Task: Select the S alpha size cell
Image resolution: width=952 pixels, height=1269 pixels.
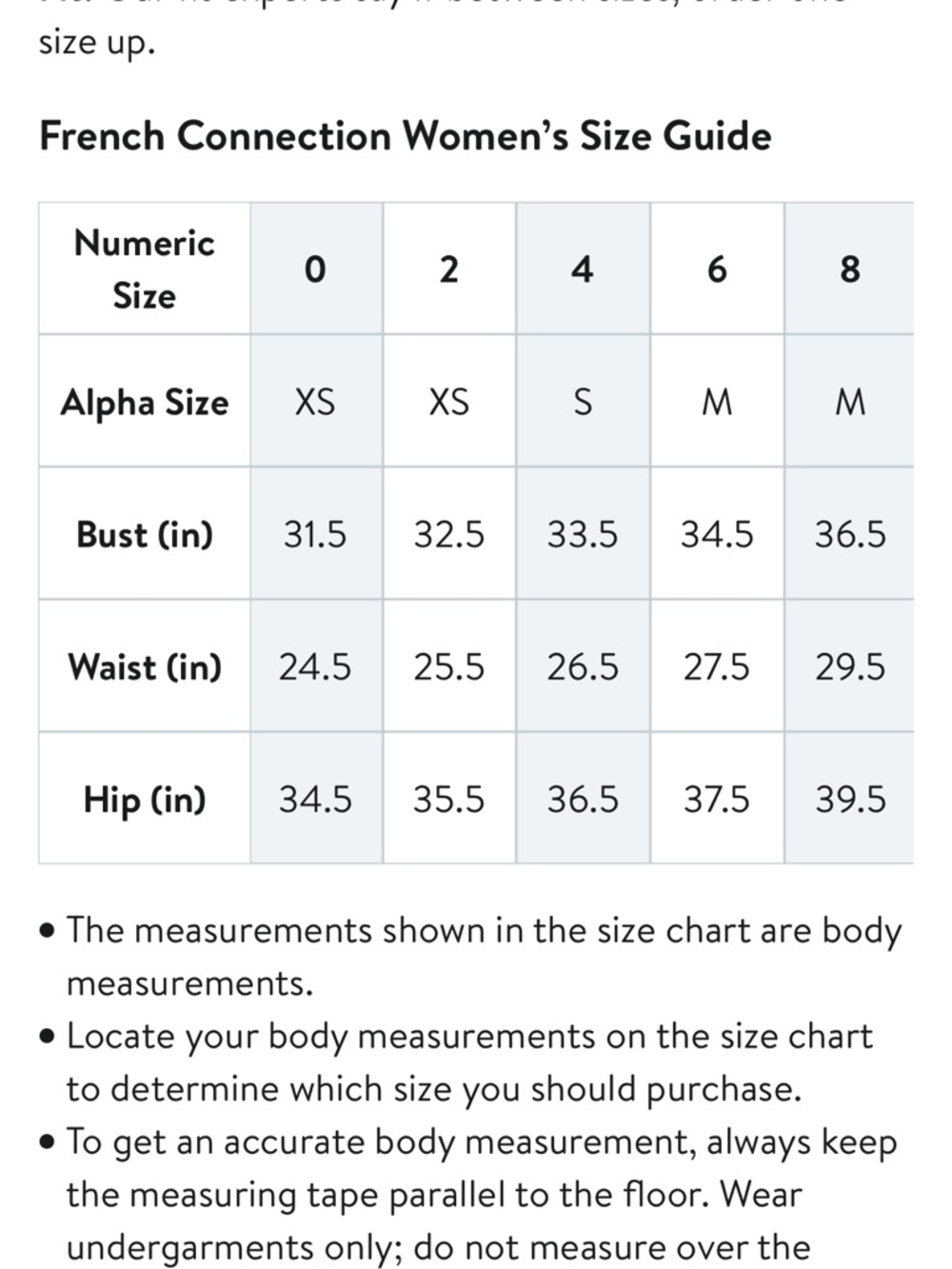Action: coord(583,401)
